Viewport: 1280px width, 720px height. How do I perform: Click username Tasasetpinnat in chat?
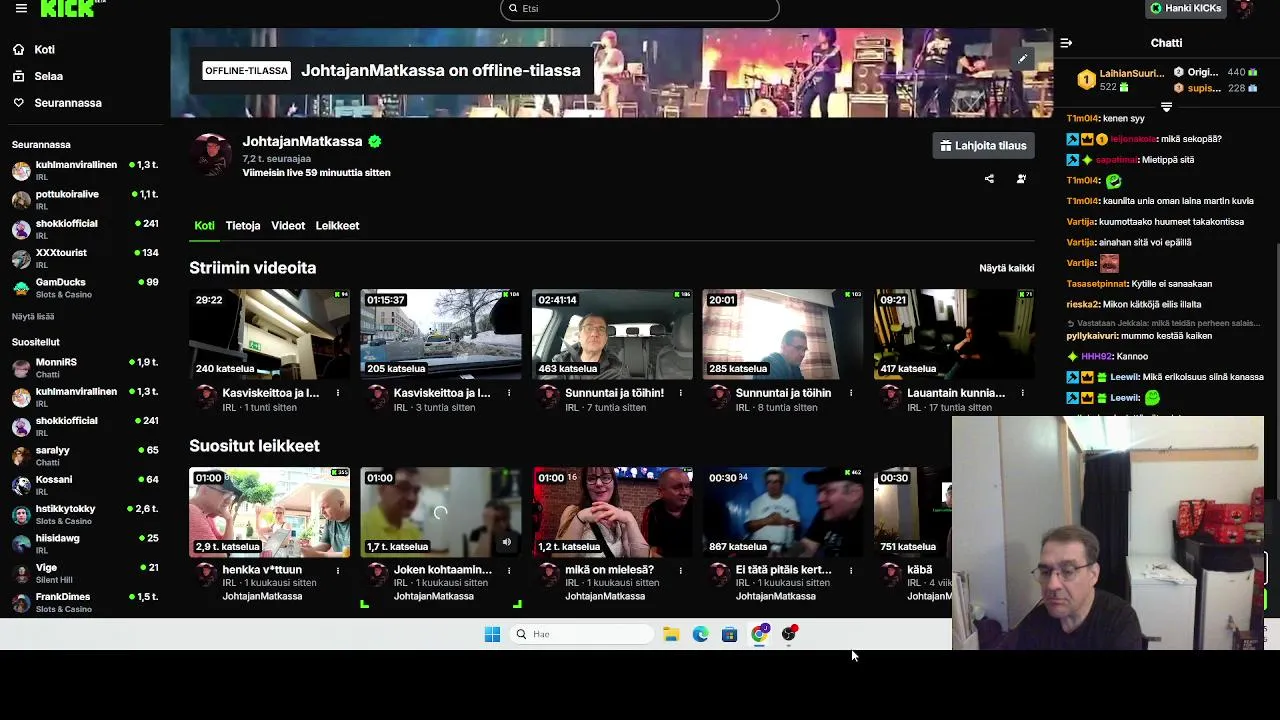[x=1096, y=284]
